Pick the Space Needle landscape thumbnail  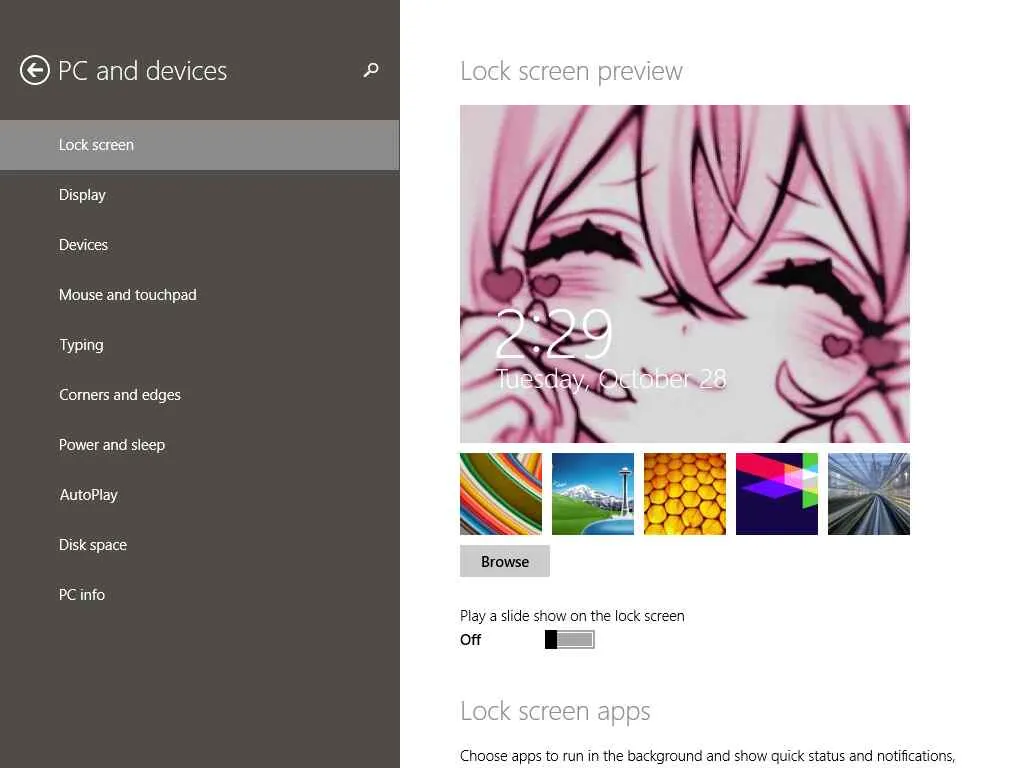click(x=593, y=494)
